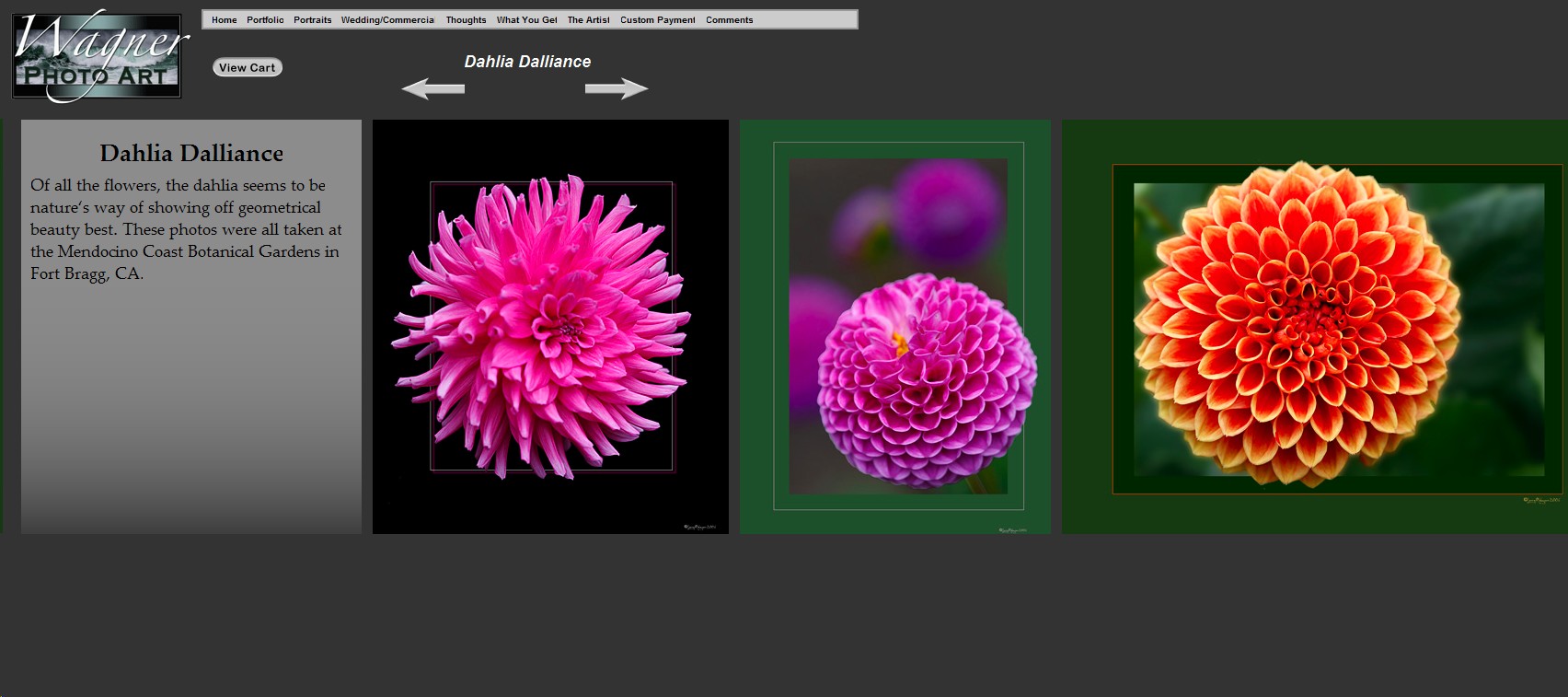Open the spiky pink dahlia photo on black
This screenshot has height=697, width=1568.
click(x=550, y=326)
